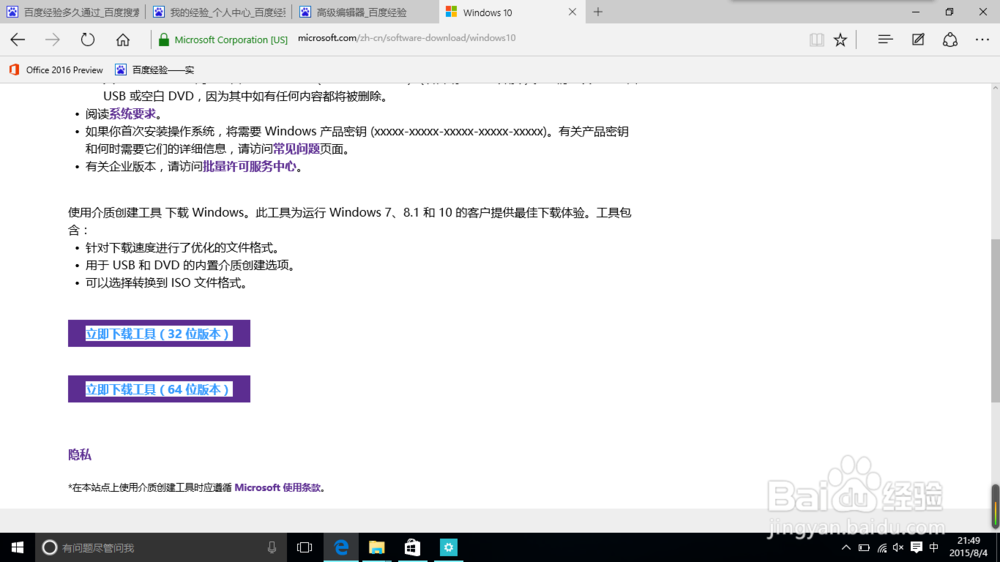Switch to 我的经验_个人中心 tab
1000x562 pixels.
[219, 12]
